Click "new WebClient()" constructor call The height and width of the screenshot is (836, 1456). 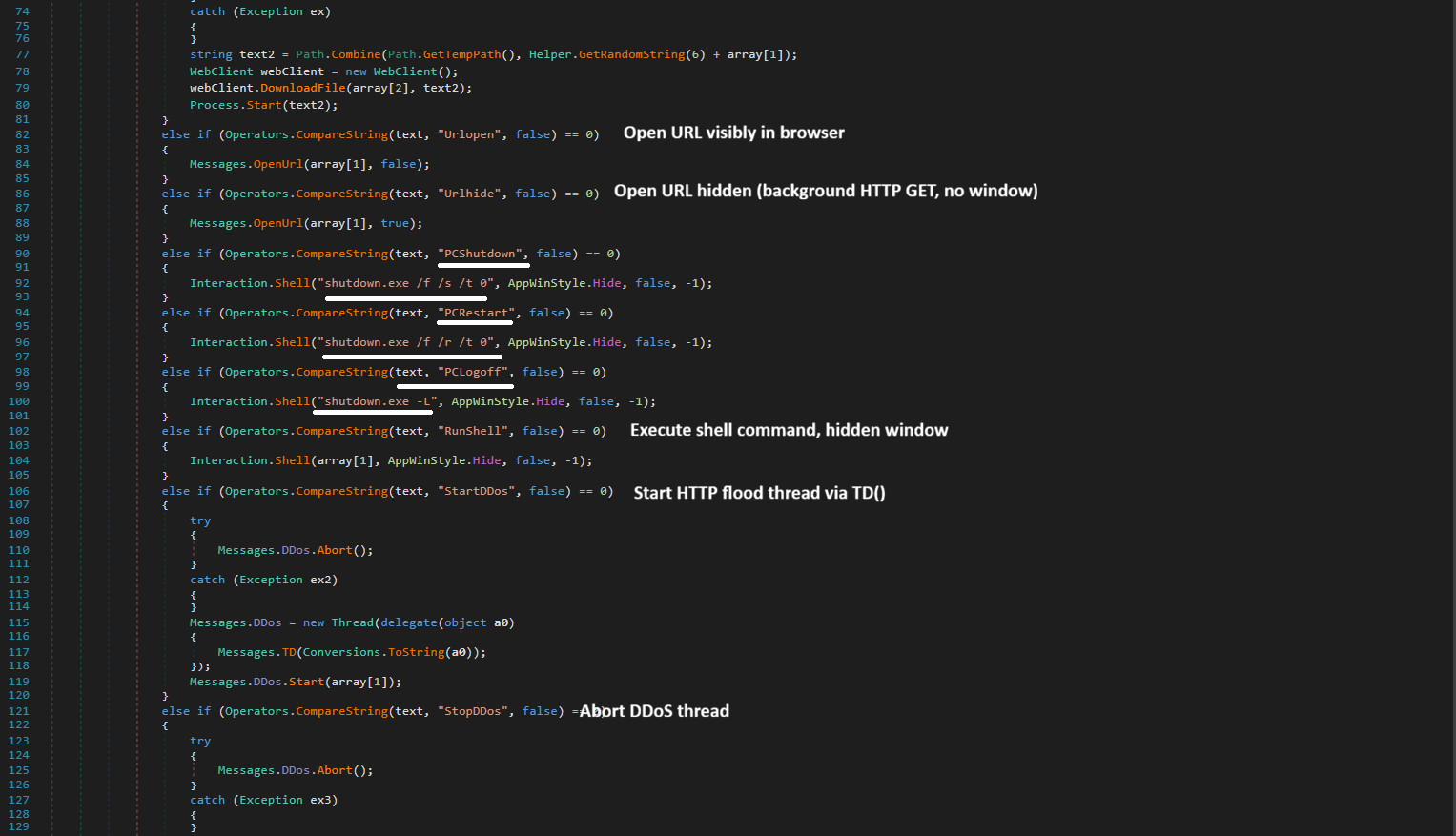[401, 71]
